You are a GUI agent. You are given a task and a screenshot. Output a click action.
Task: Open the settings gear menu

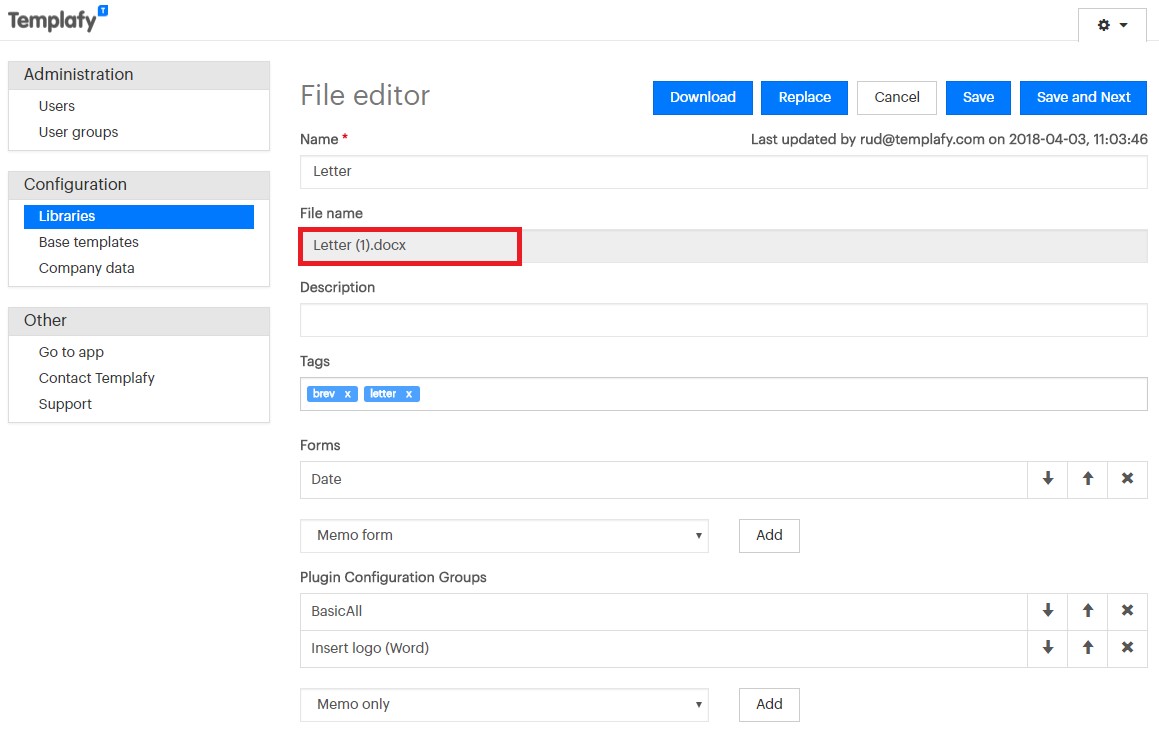click(1112, 25)
